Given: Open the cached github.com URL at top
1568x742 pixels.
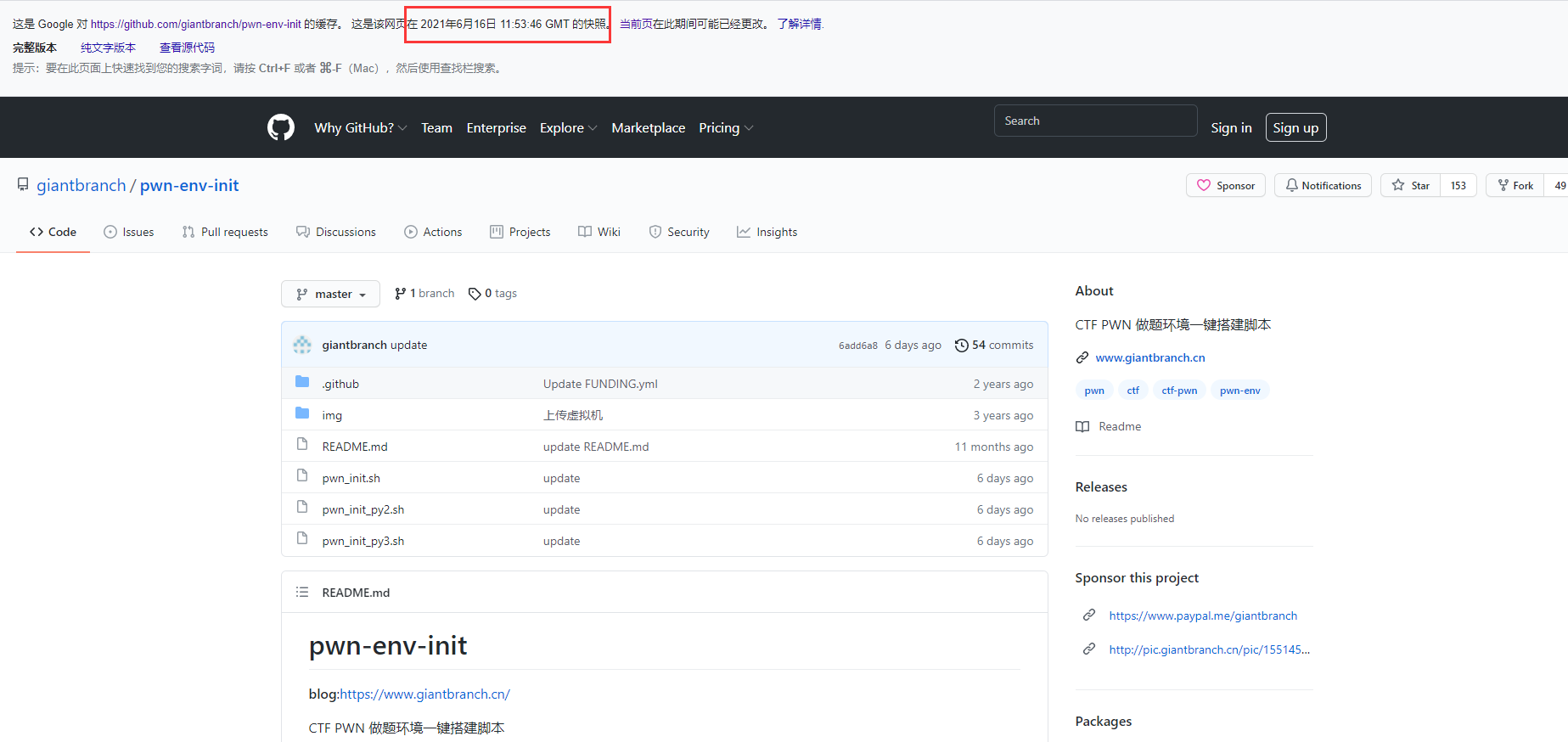Looking at the screenshot, I should tap(196, 24).
